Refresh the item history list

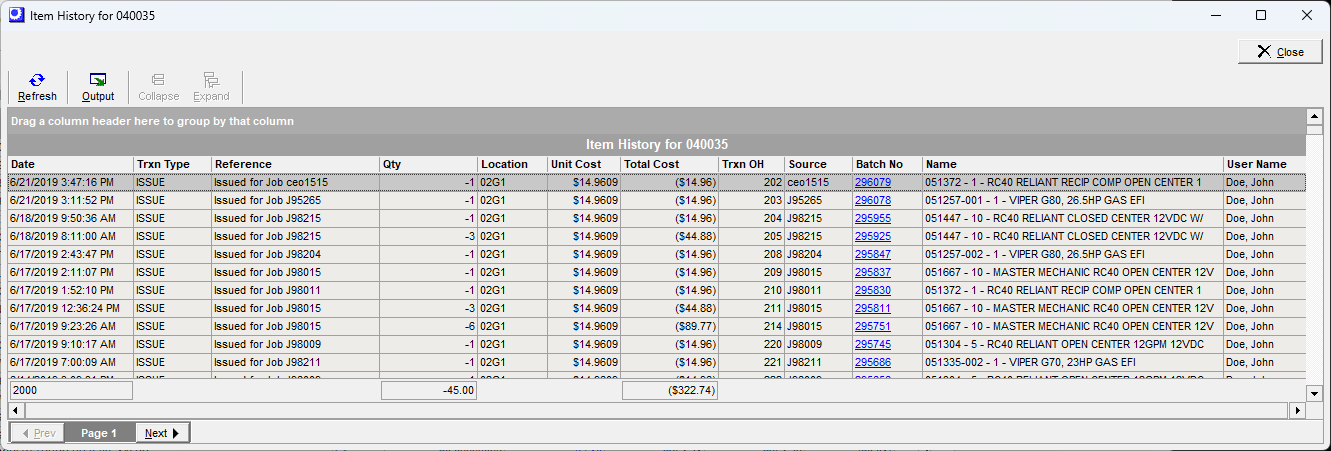(x=37, y=87)
